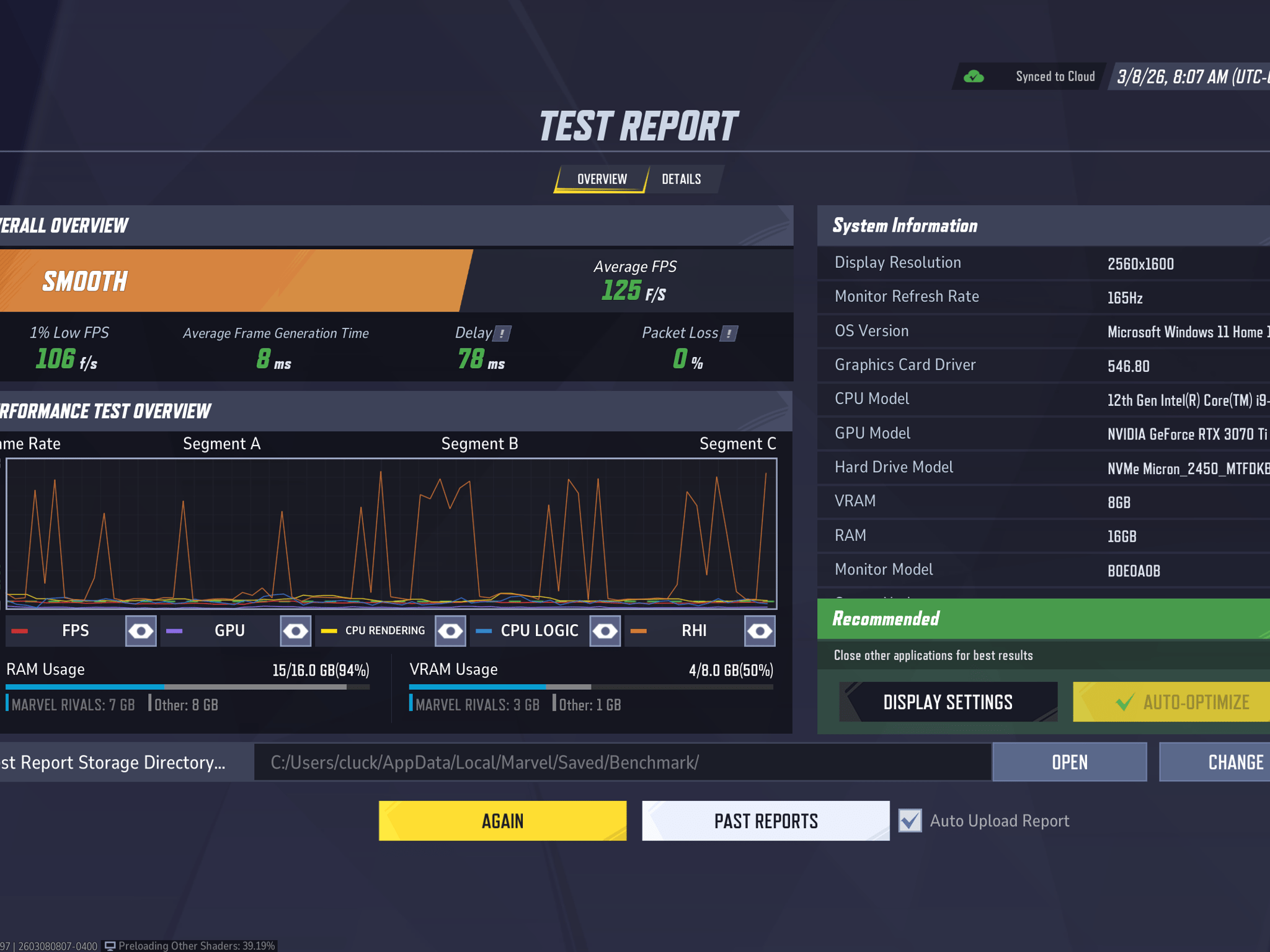Open the Display Settings

click(948, 702)
